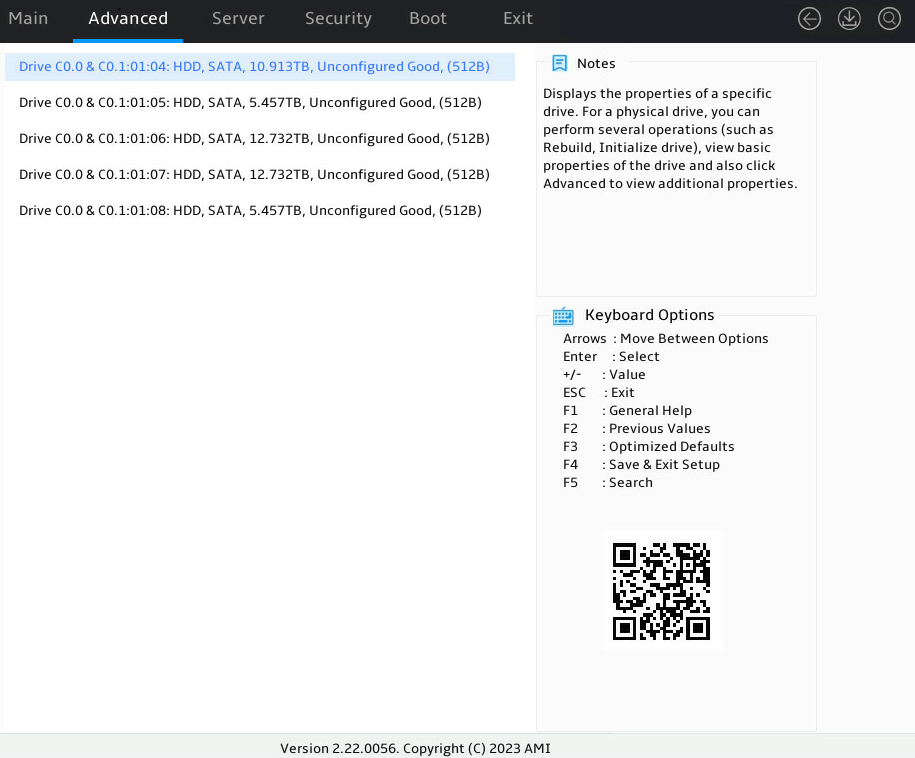
Task: Click the Notes panel icon
Action: click(x=560, y=63)
